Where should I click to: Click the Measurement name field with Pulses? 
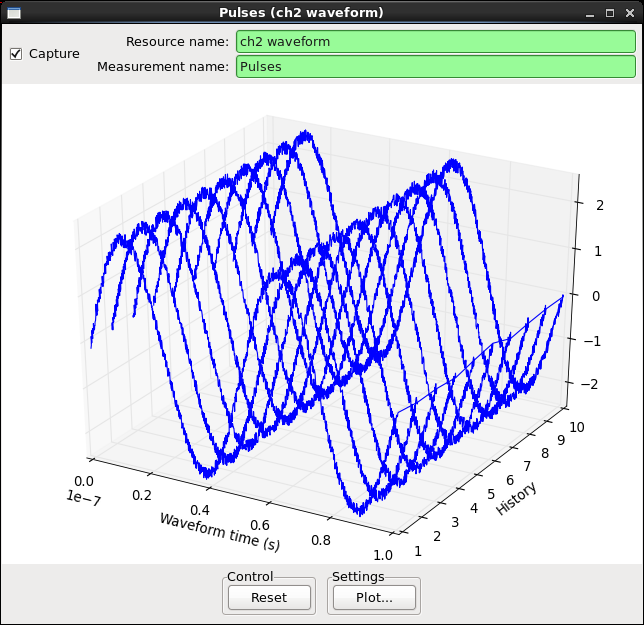pyautogui.click(x=436, y=67)
